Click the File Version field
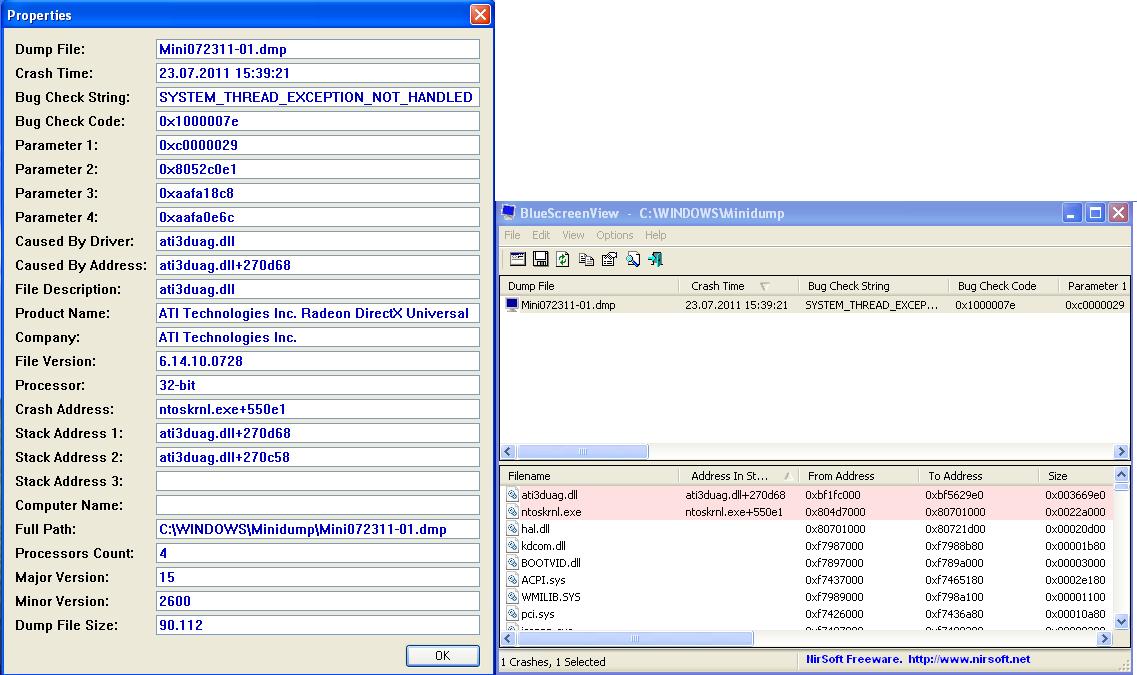 [x=318, y=361]
